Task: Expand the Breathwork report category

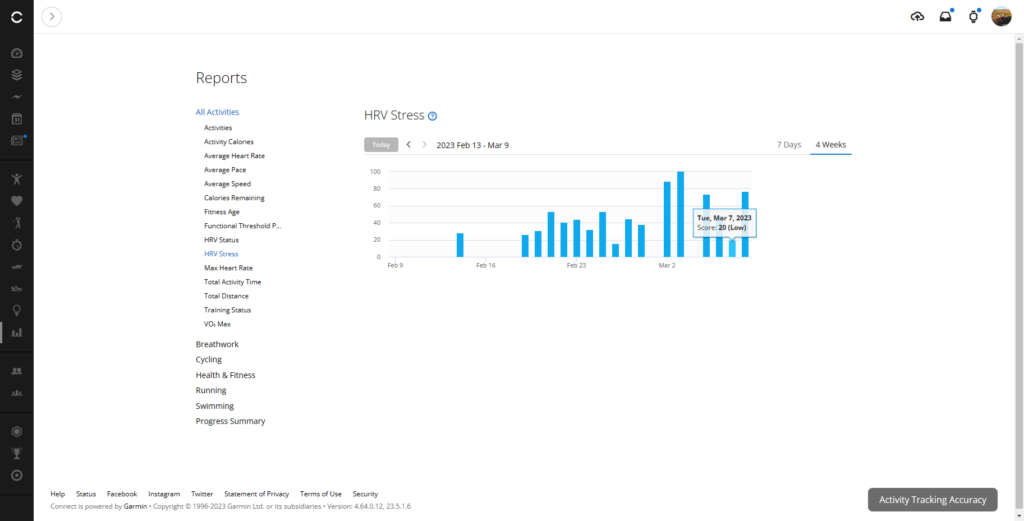Action: click(x=217, y=344)
